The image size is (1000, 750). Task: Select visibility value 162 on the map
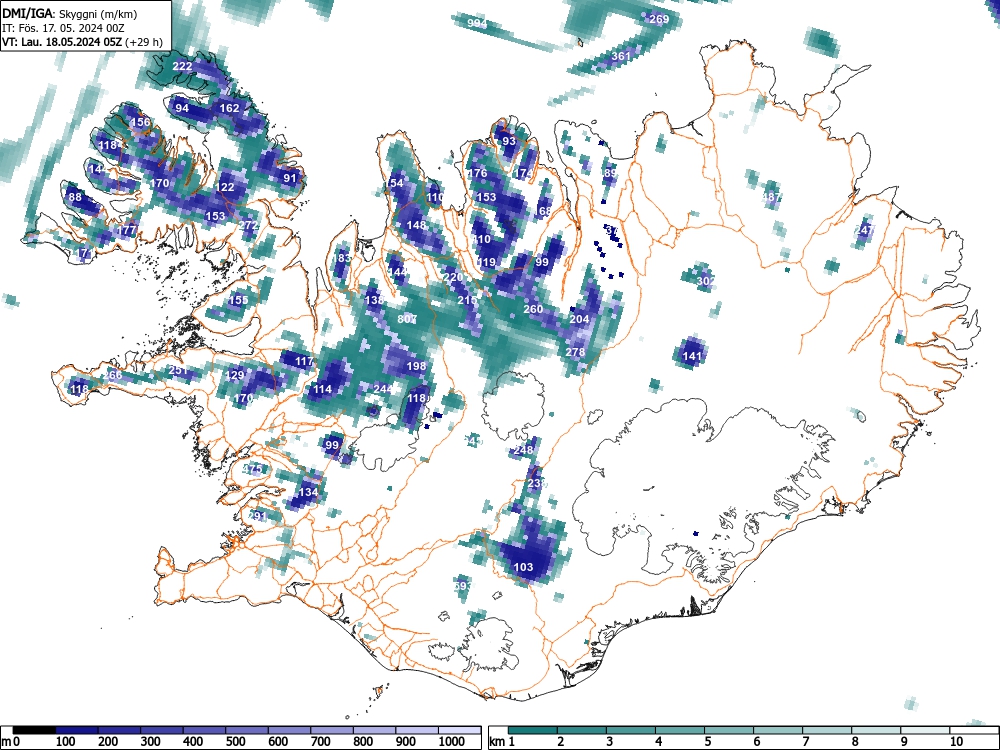tap(230, 108)
